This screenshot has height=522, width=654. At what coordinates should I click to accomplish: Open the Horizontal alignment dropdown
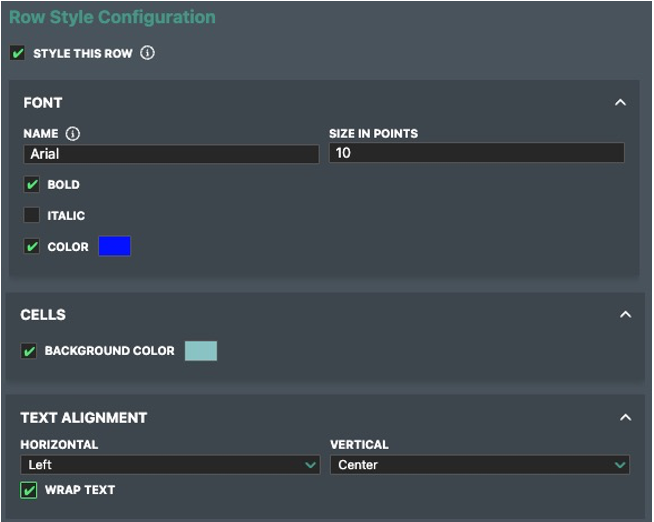coord(170,465)
